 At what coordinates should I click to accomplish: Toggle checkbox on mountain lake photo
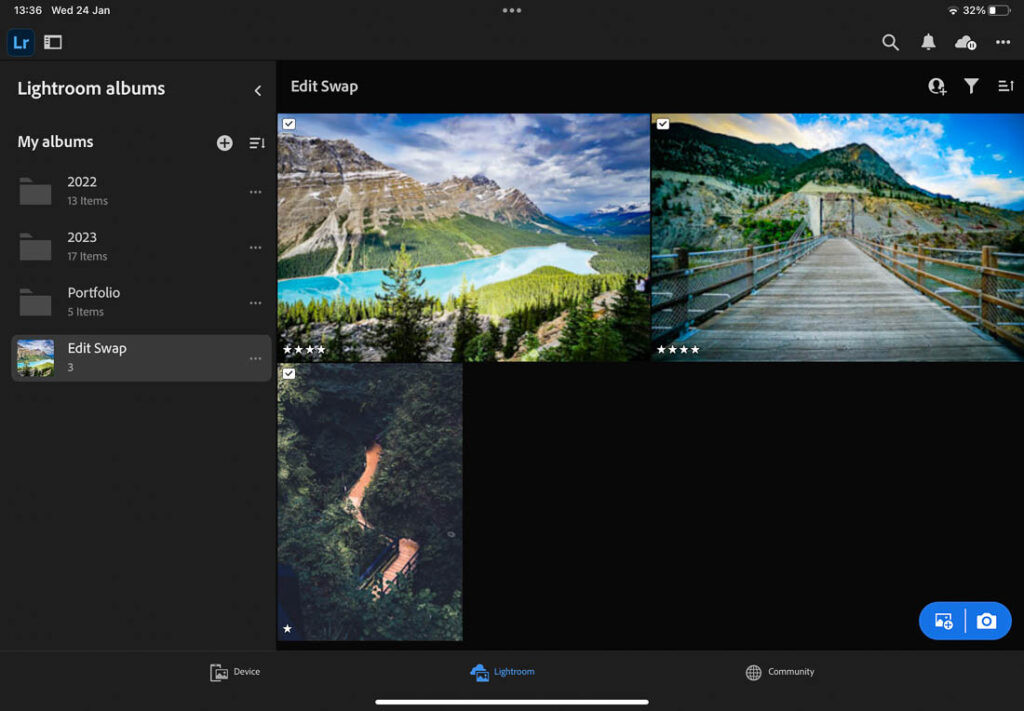coord(289,124)
